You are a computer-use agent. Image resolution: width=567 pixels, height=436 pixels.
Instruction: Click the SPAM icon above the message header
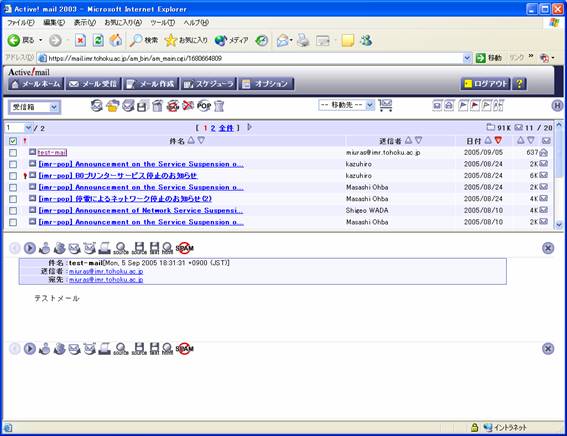coord(184,248)
